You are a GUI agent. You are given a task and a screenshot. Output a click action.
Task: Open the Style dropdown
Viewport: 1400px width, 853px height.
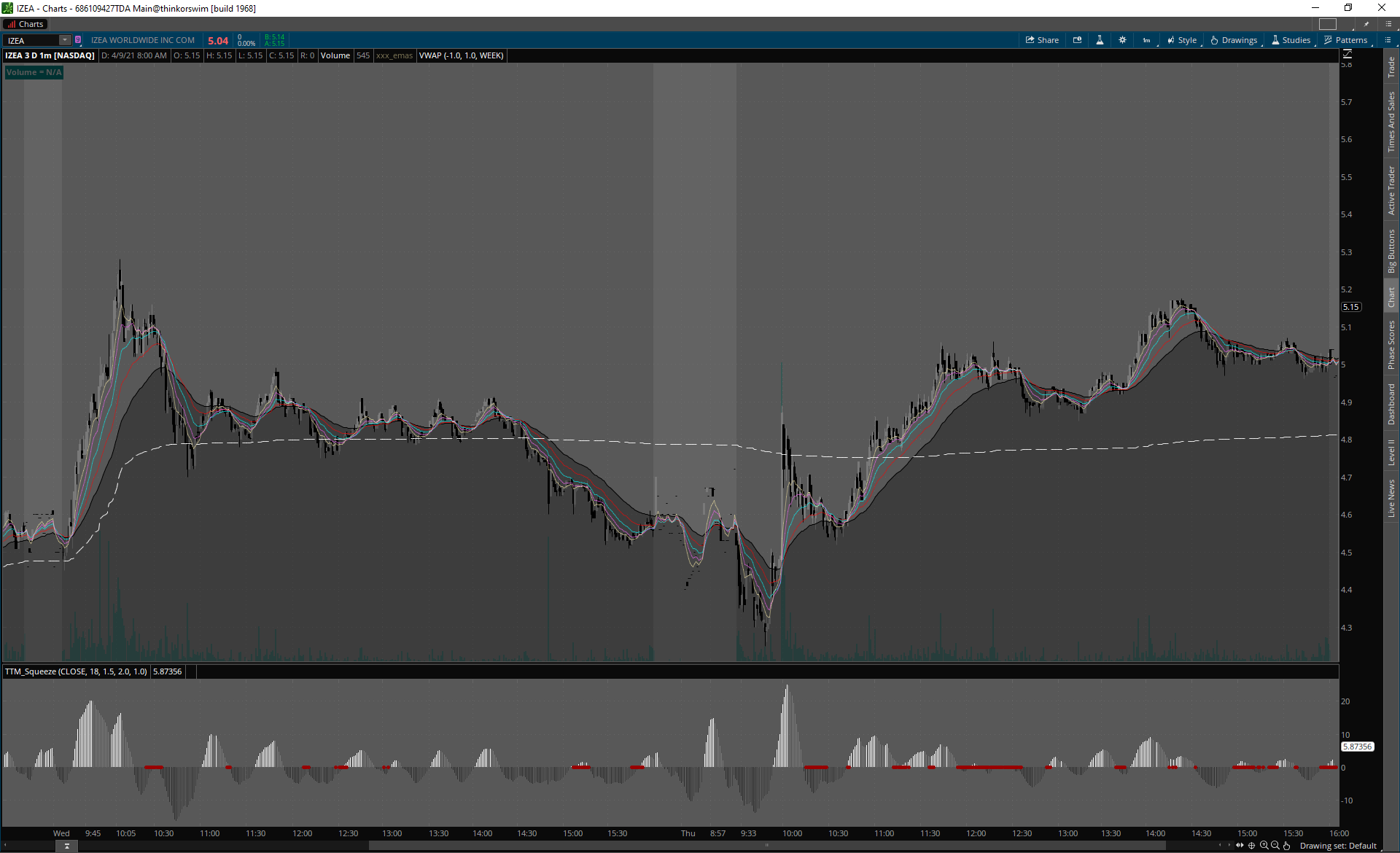[1182, 40]
